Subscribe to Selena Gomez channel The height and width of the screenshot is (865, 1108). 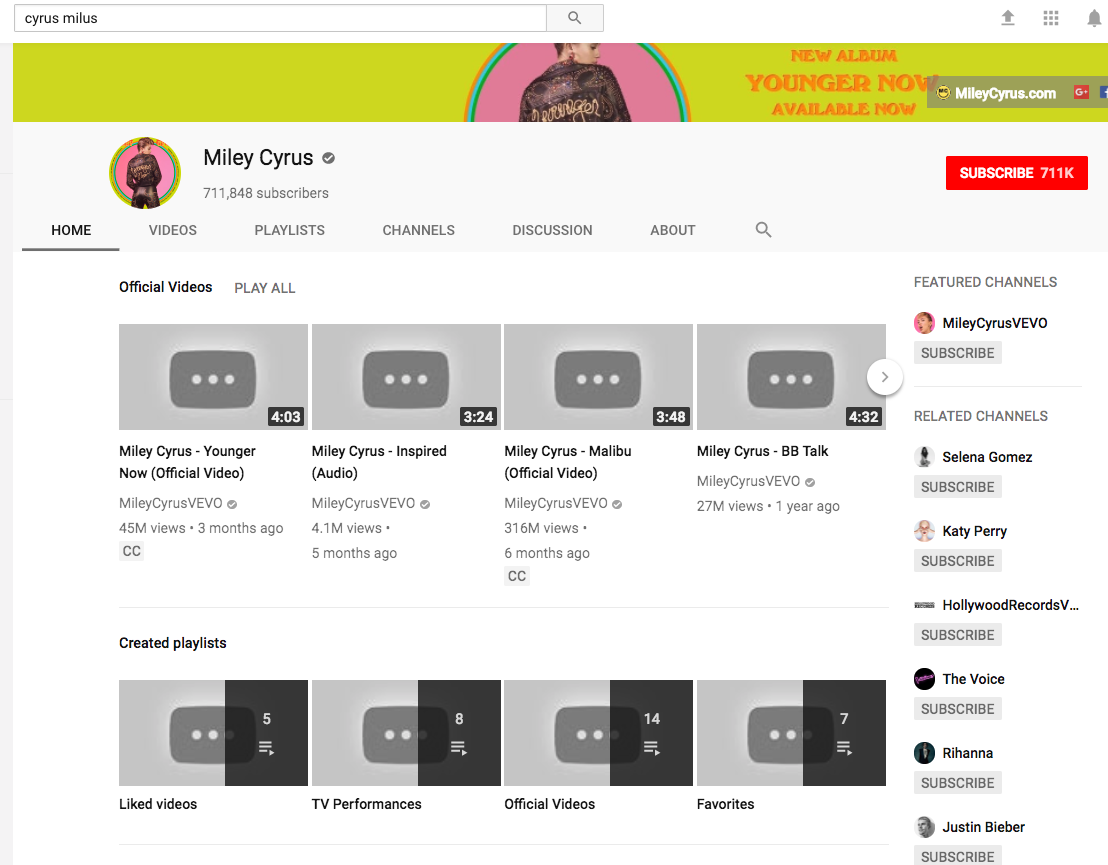pos(957,487)
